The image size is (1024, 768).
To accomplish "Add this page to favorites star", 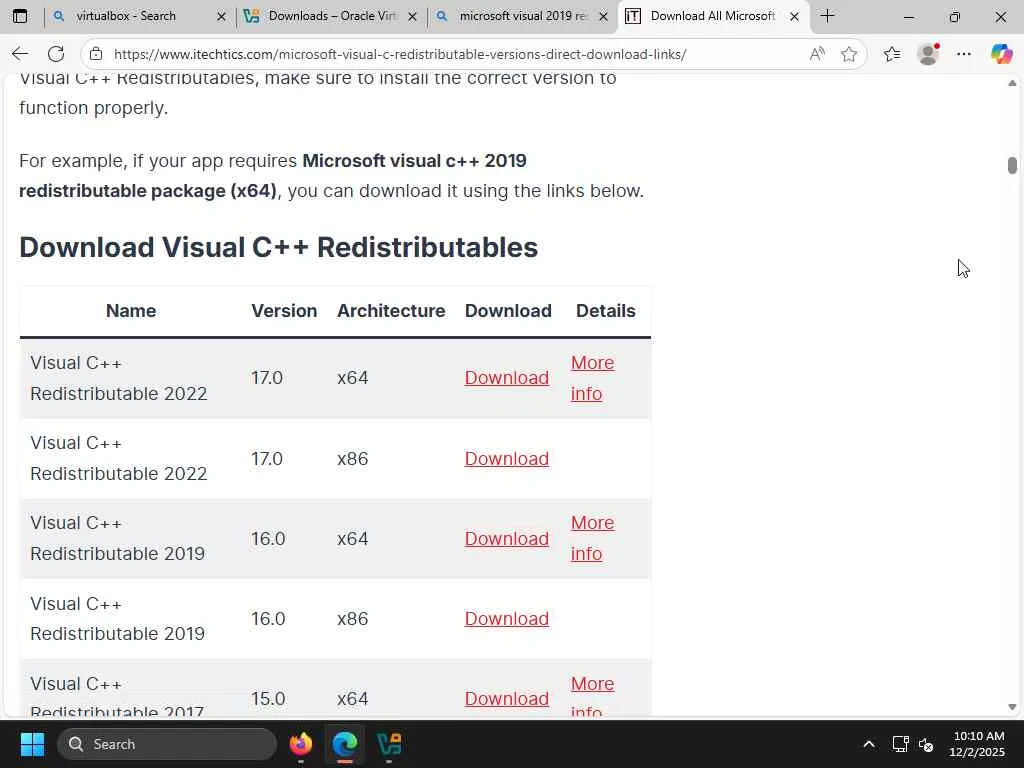I will pyautogui.click(x=849, y=54).
